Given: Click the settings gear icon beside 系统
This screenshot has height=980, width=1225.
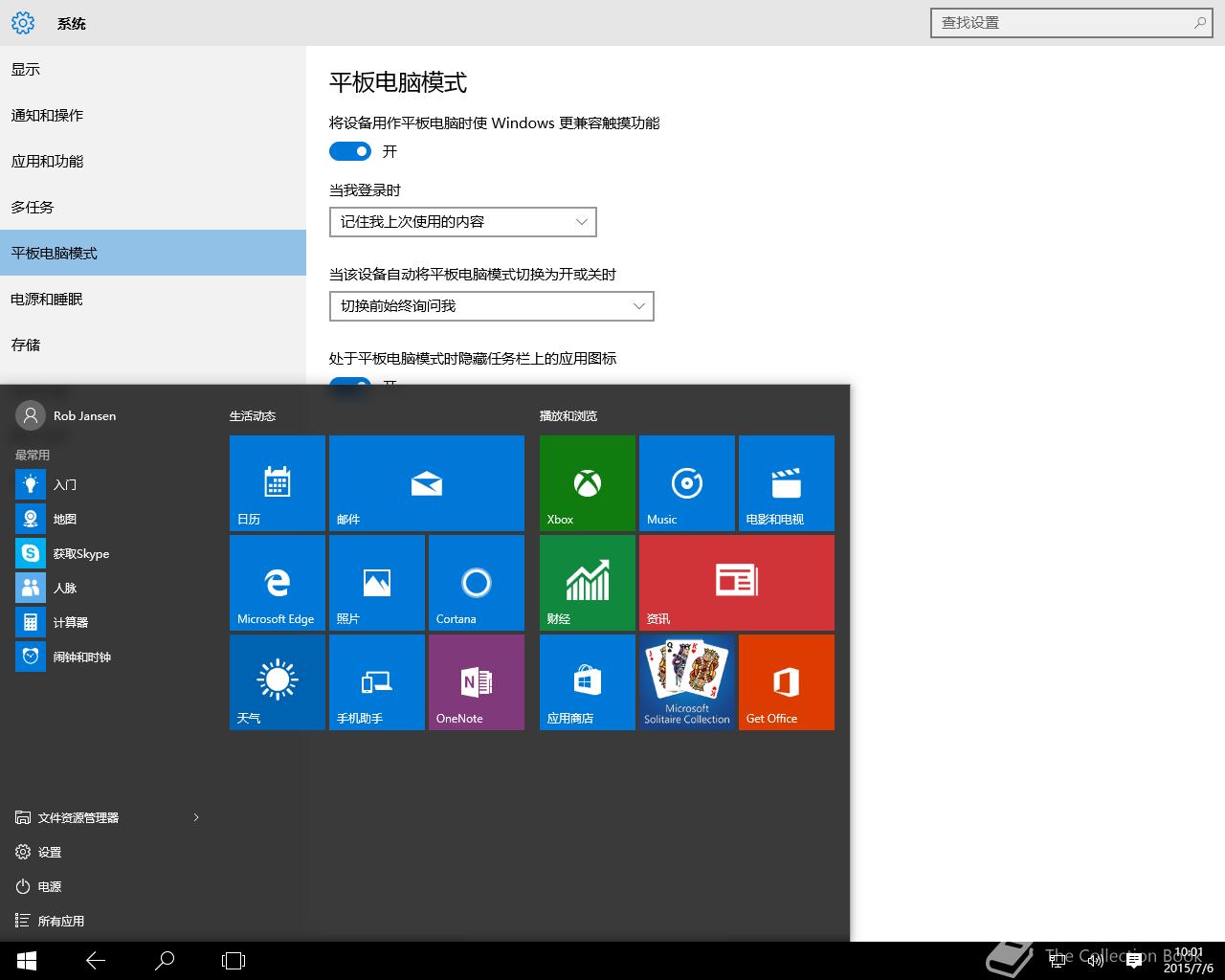Looking at the screenshot, I should coord(23,23).
